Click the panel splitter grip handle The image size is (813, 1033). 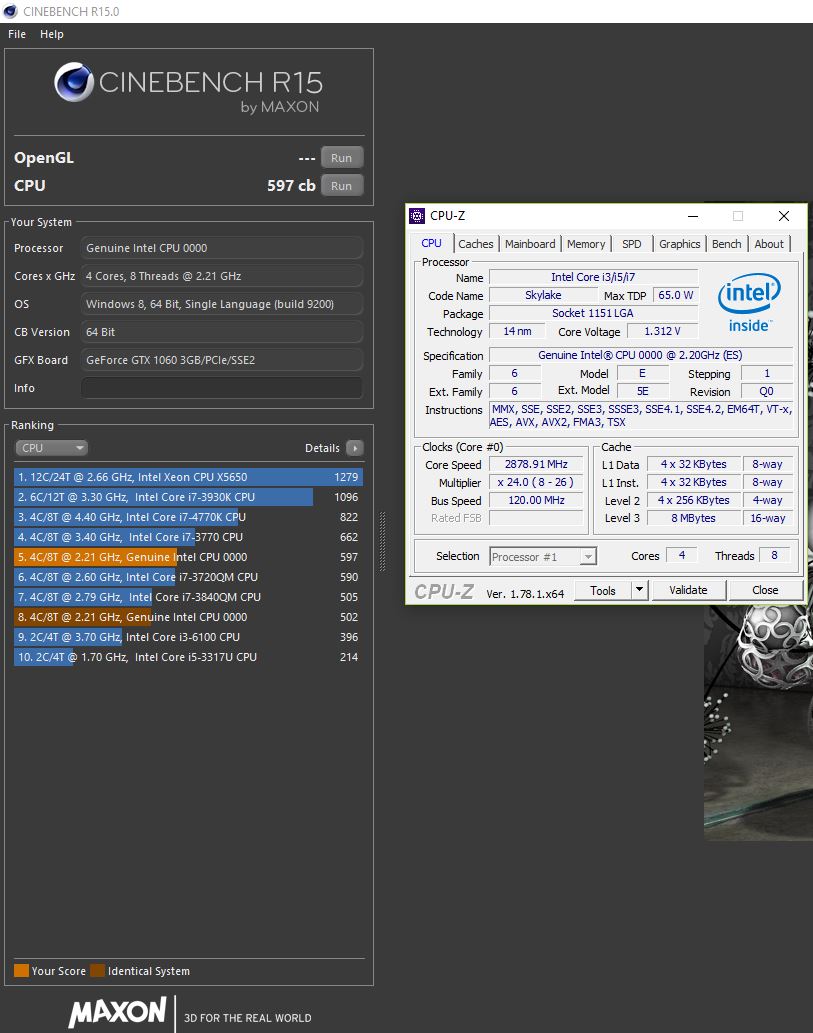(382, 542)
